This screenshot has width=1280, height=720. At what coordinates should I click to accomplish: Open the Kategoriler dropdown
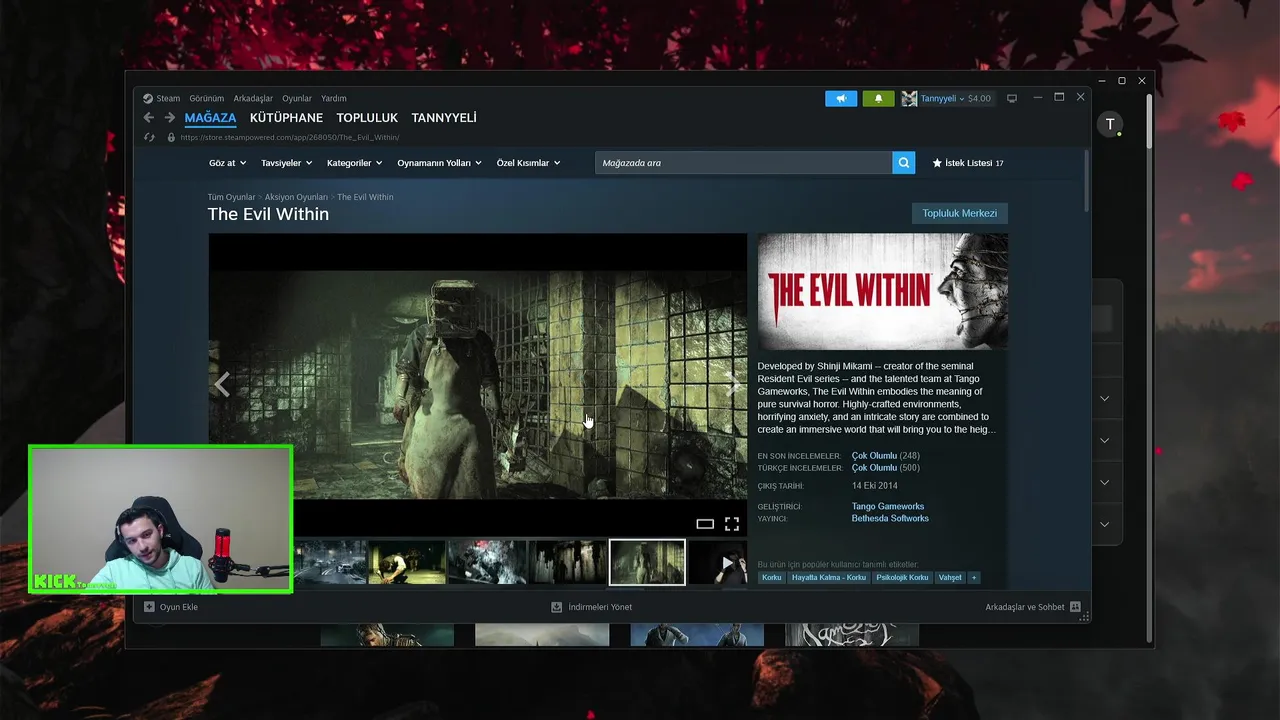click(354, 163)
